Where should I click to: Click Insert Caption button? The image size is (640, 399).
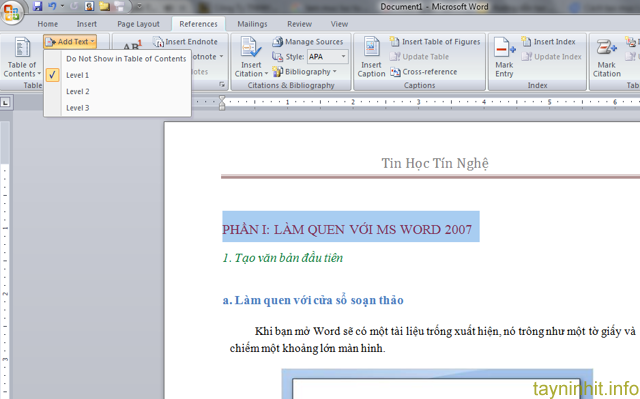pos(371,57)
